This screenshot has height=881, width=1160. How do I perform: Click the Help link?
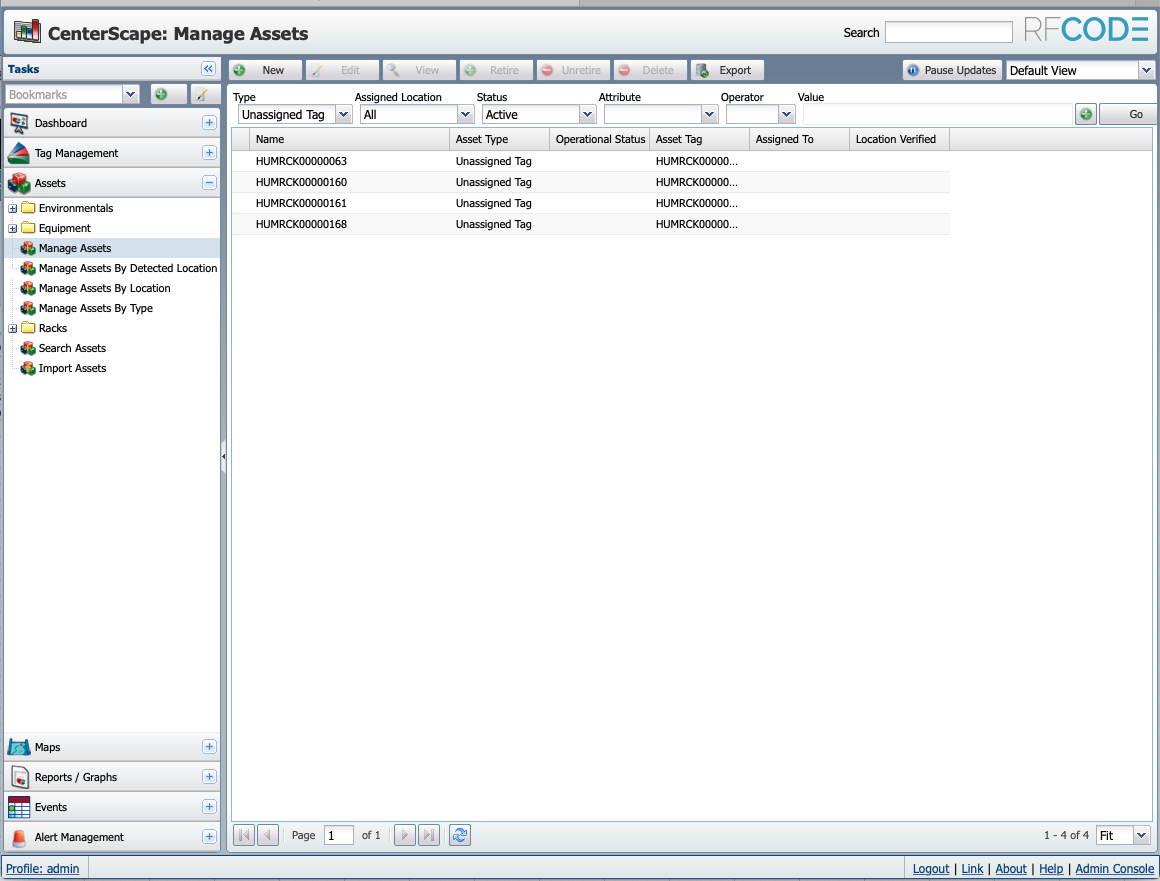click(x=1051, y=868)
